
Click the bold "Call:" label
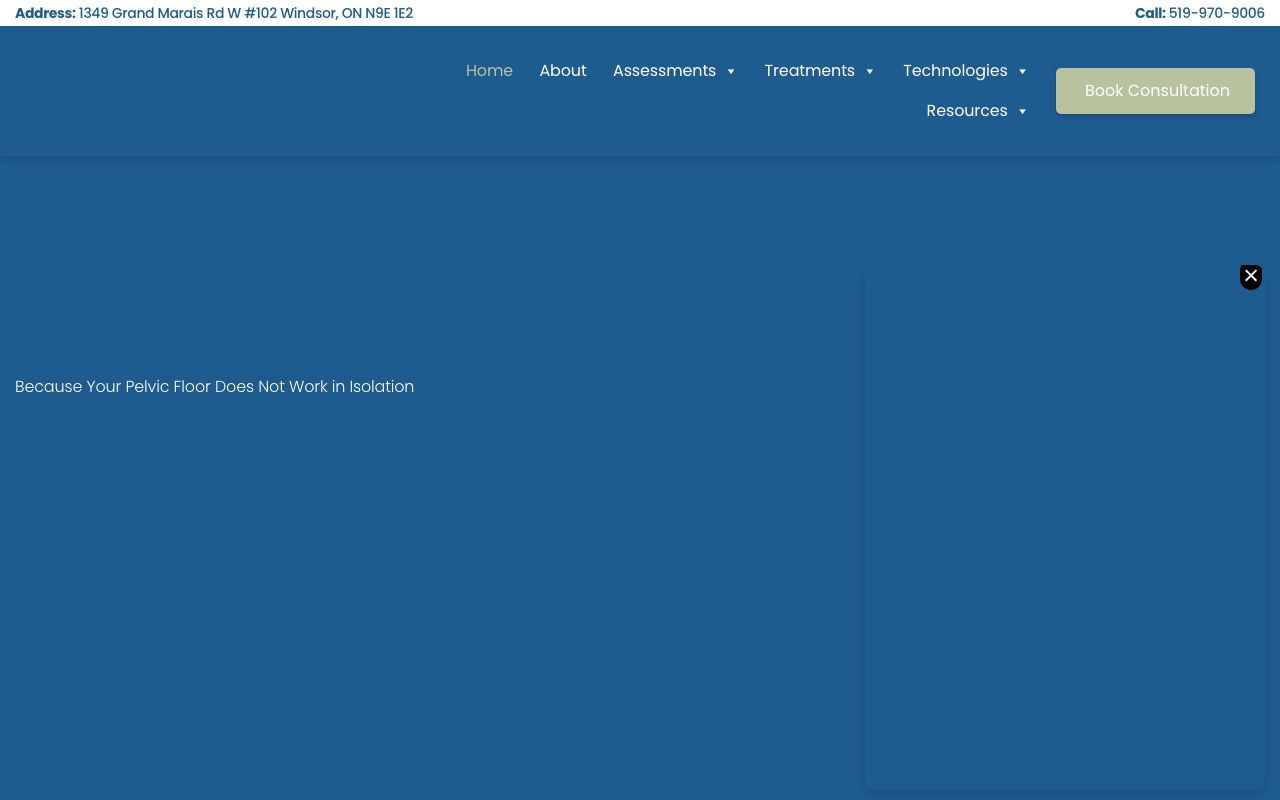[1149, 13]
